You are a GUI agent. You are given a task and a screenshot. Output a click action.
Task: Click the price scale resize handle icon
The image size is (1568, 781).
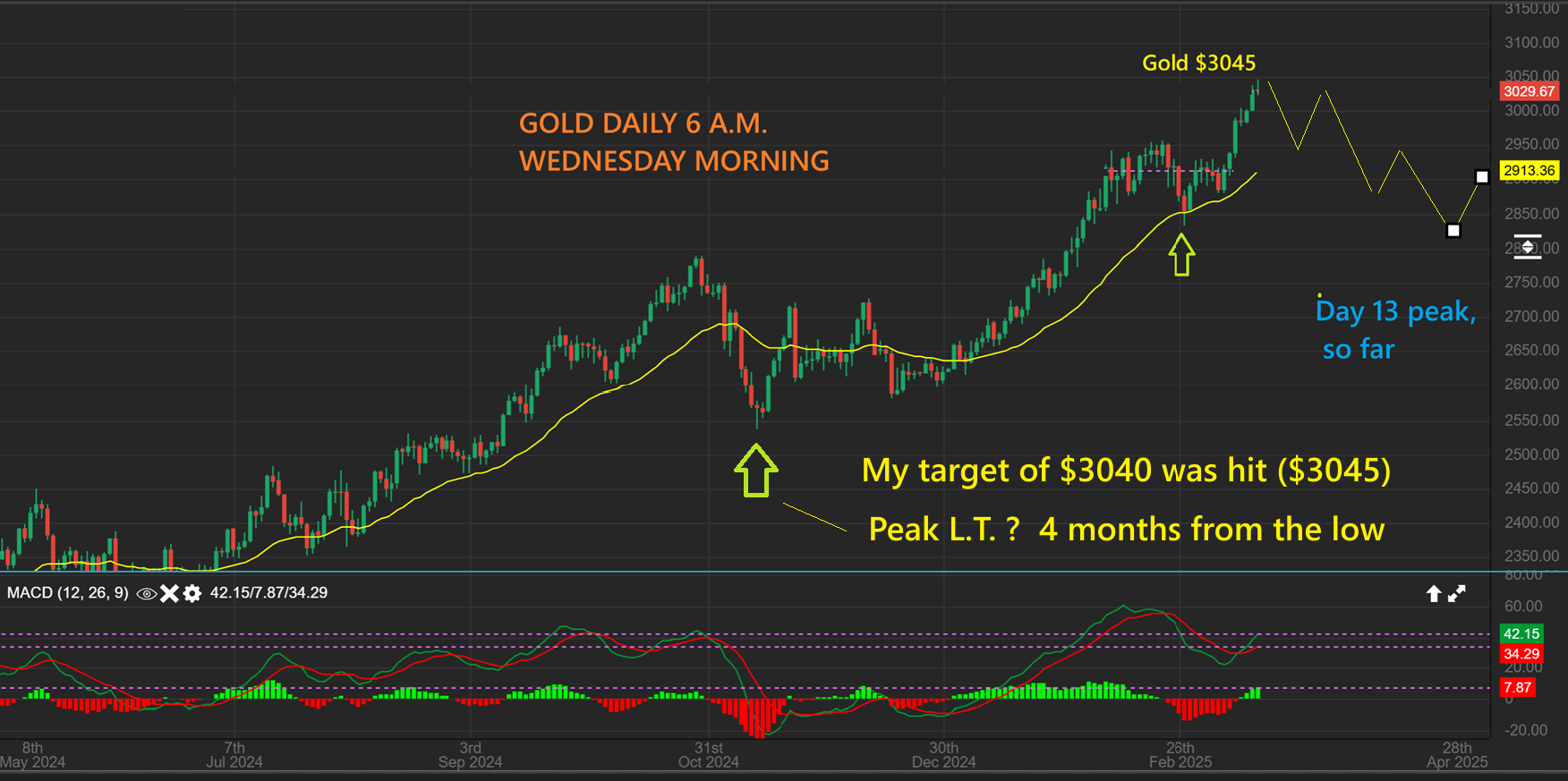pos(1528,247)
